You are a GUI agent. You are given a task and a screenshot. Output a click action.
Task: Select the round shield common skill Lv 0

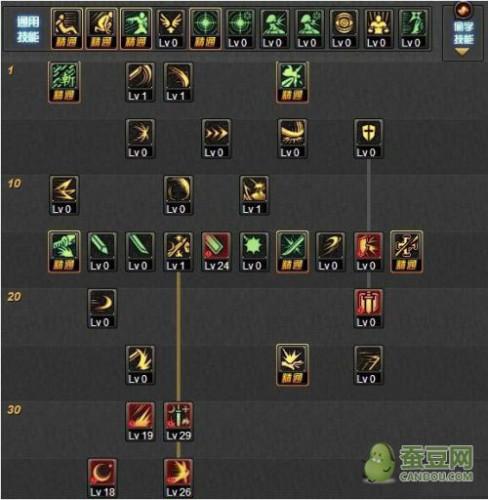coord(344,29)
